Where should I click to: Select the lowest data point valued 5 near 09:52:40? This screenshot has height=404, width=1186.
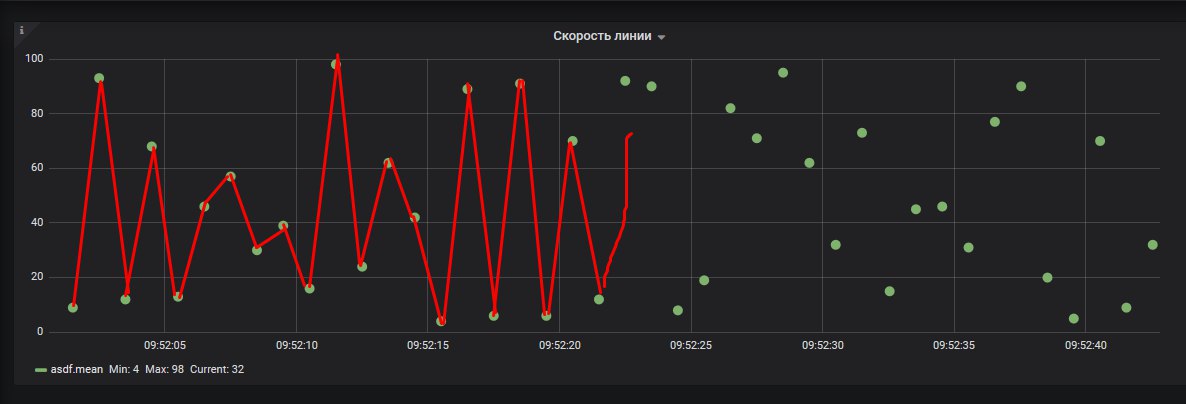click(1073, 319)
